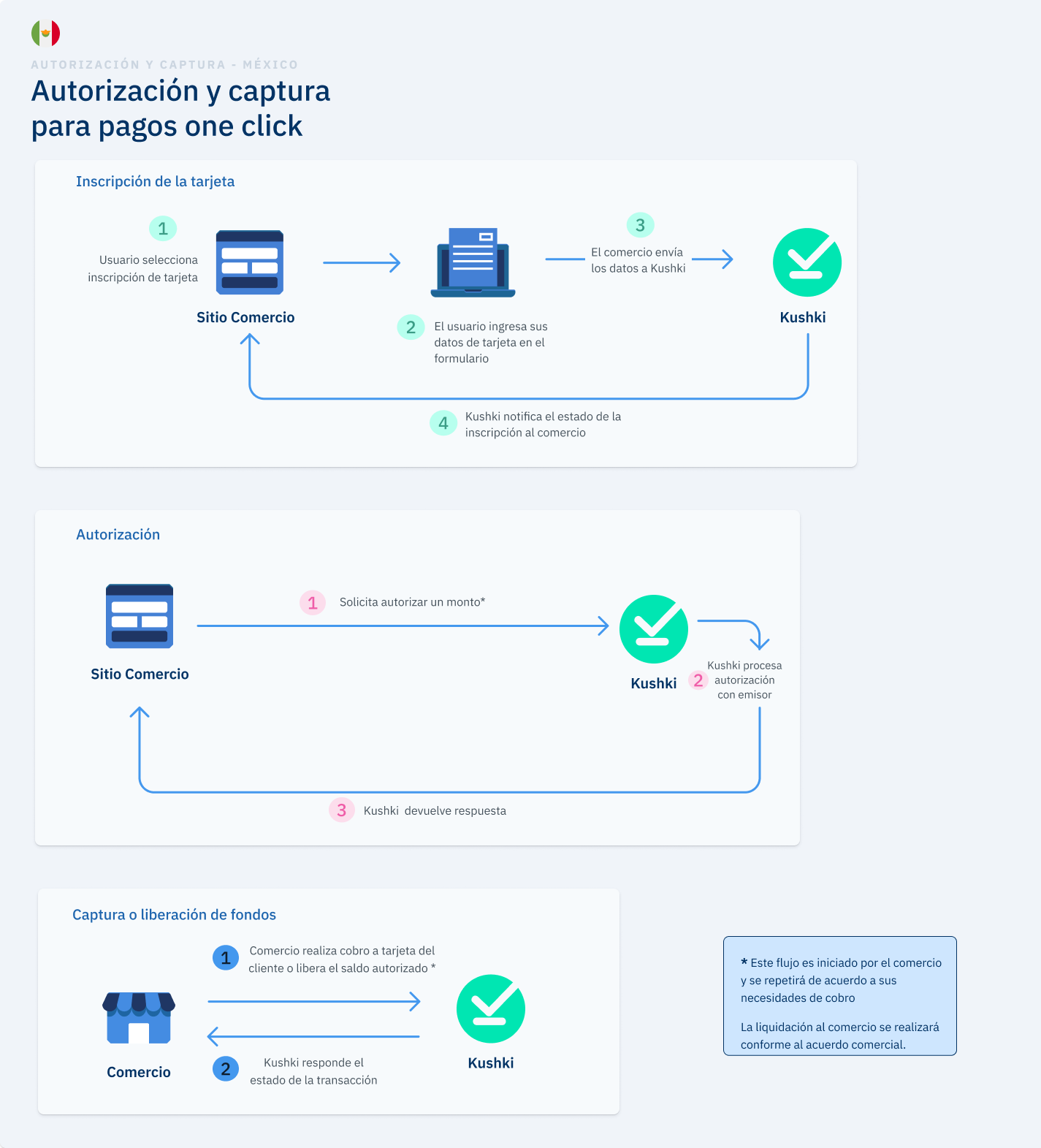Click the Mexico flag icon
The image size is (1041, 1148).
tap(45, 33)
